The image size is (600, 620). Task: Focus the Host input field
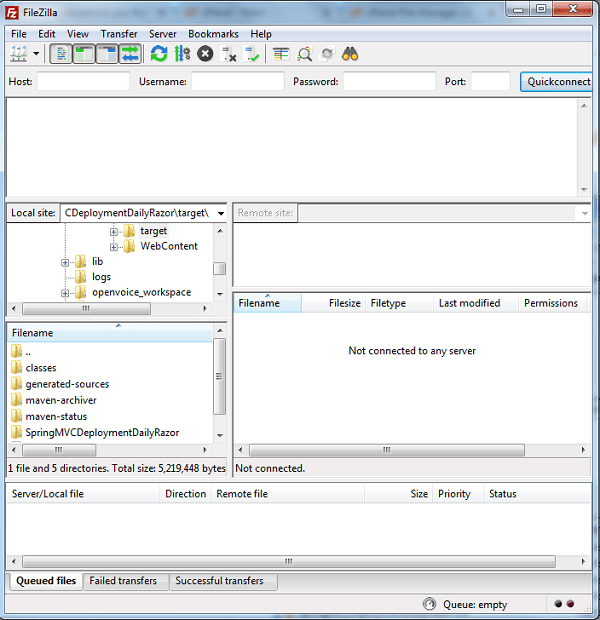coord(83,81)
